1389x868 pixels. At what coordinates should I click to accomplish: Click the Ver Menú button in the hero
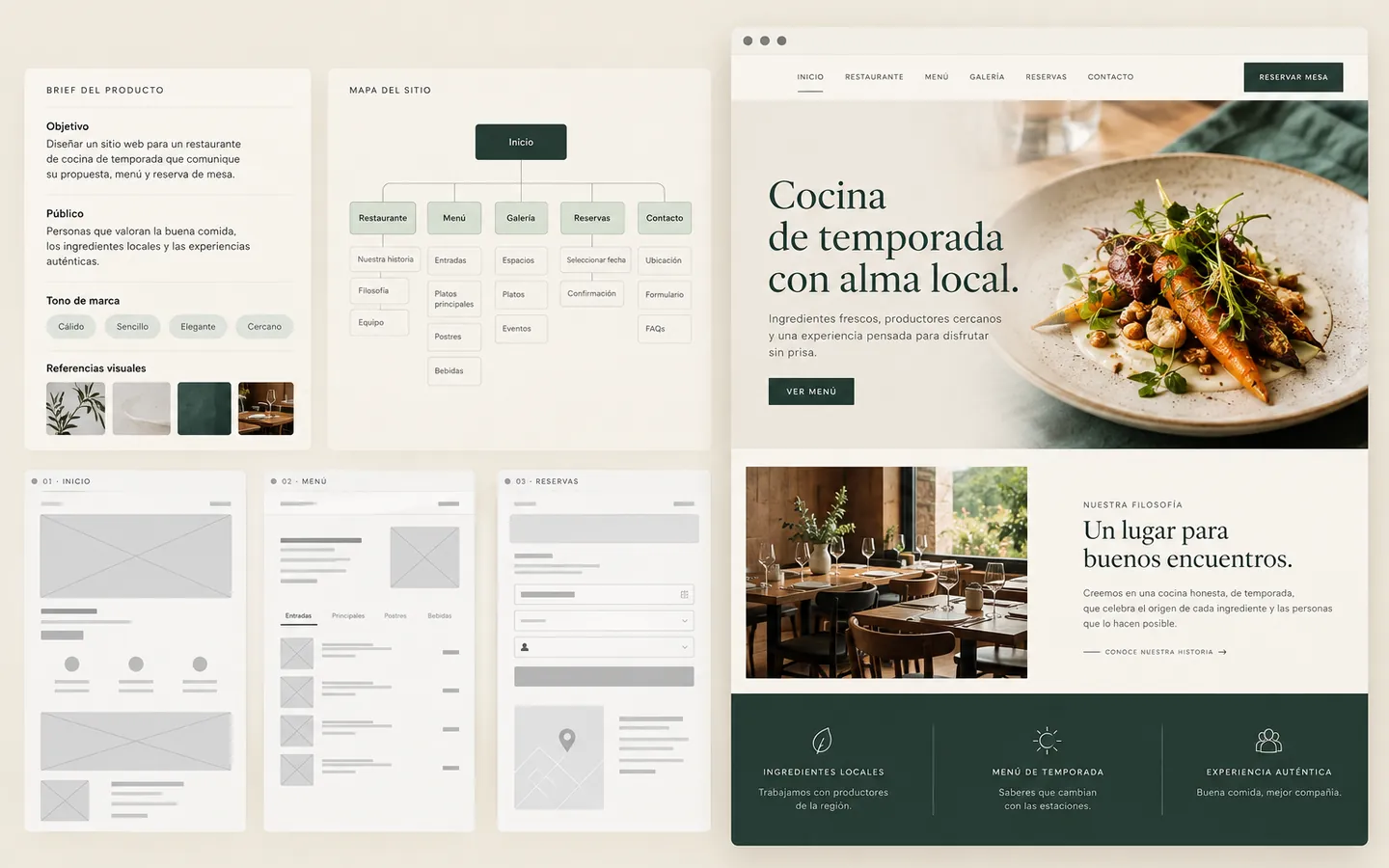tap(811, 392)
